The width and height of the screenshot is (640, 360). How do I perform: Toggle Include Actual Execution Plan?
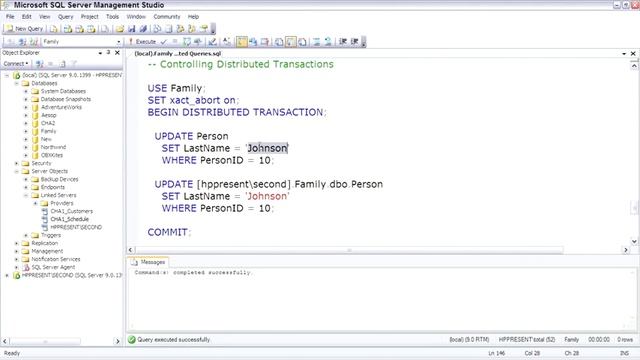click(242, 42)
